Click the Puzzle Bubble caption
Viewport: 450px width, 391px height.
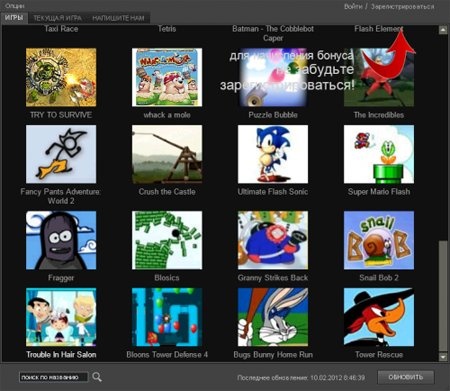pos(273,115)
